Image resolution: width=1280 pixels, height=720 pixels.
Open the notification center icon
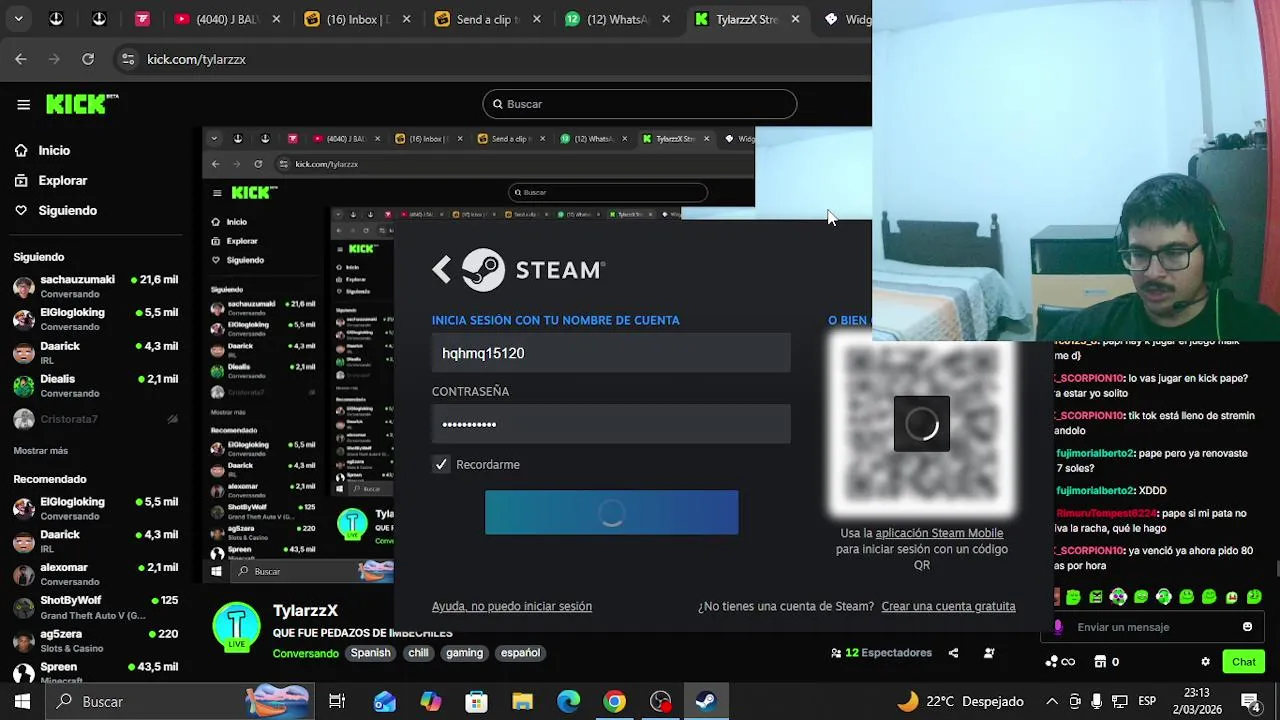(1250, 701)
